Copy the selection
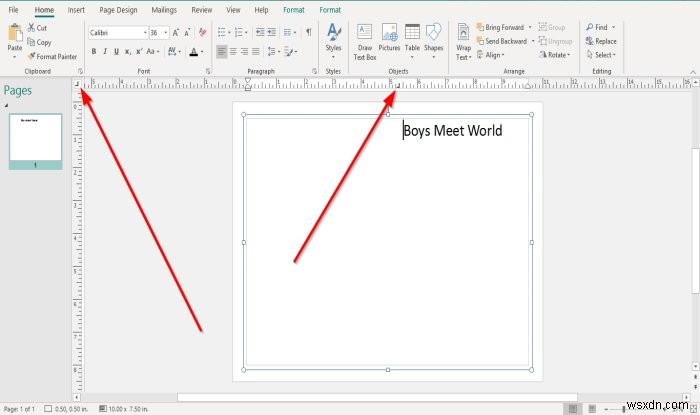Screen dimensions: 700x415 [39, 42]
